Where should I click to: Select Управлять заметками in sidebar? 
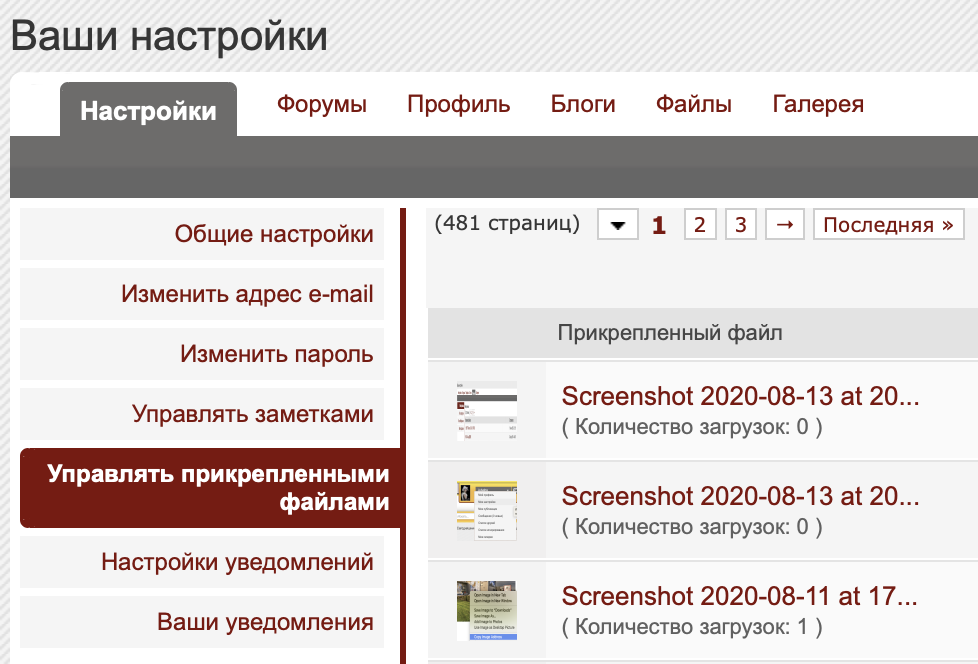(202, 413)
